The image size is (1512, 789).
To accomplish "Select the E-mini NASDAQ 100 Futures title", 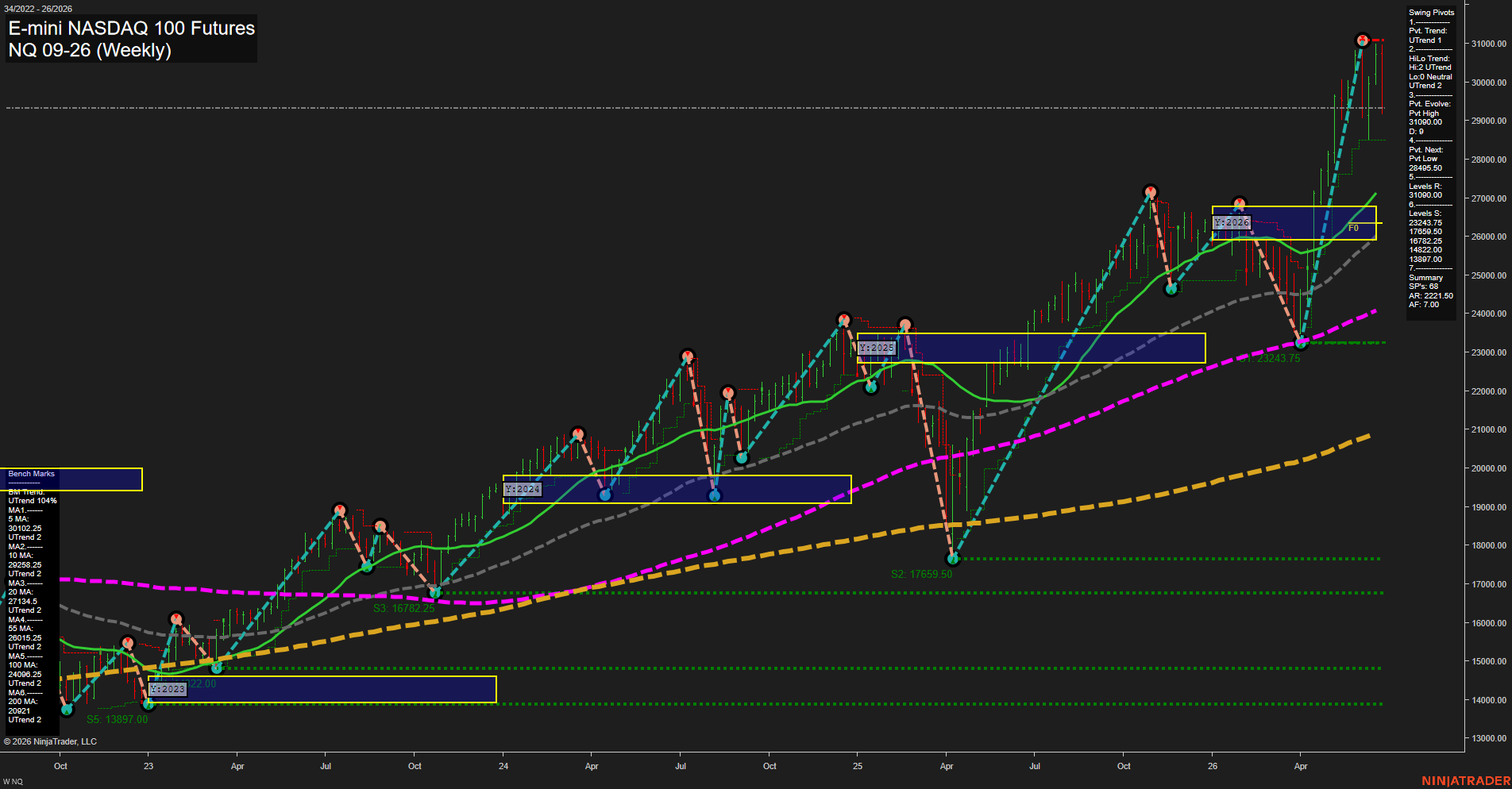I will 132,28.
